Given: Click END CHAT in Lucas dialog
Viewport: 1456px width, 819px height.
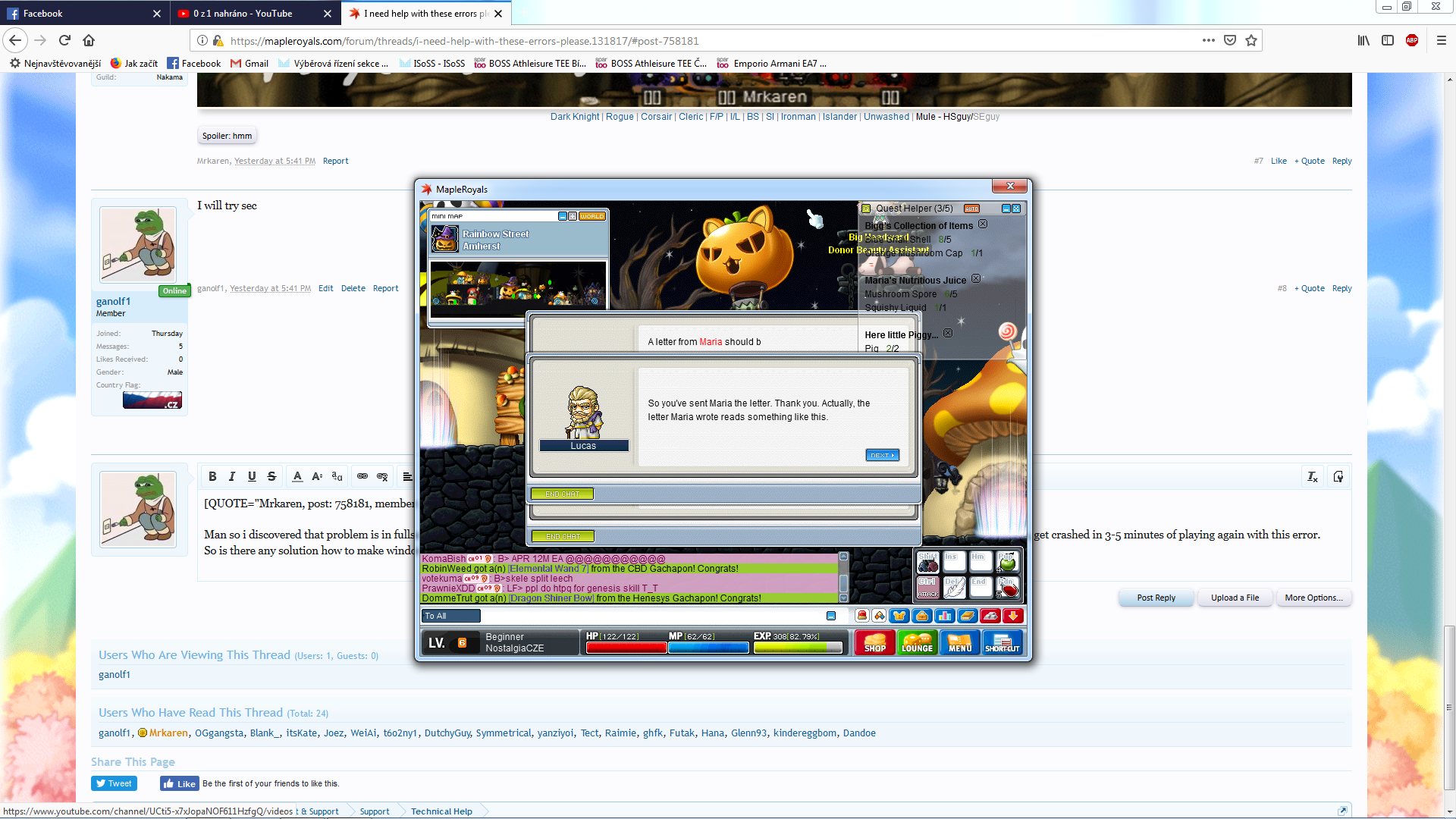Looking at the screenshot, I should (x=562, y=494).
